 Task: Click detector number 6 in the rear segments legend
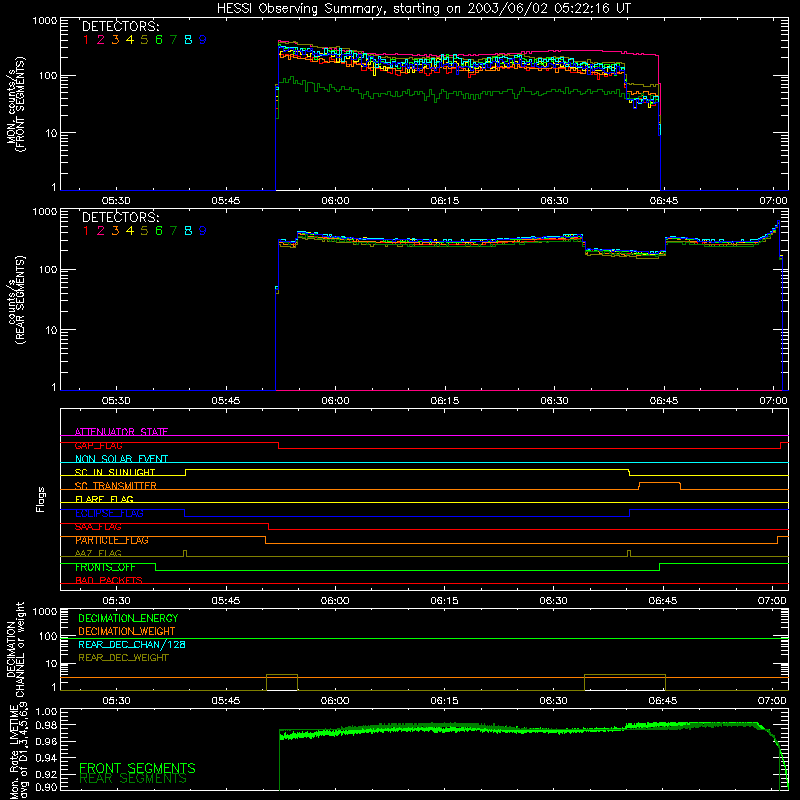pos(159,231)
